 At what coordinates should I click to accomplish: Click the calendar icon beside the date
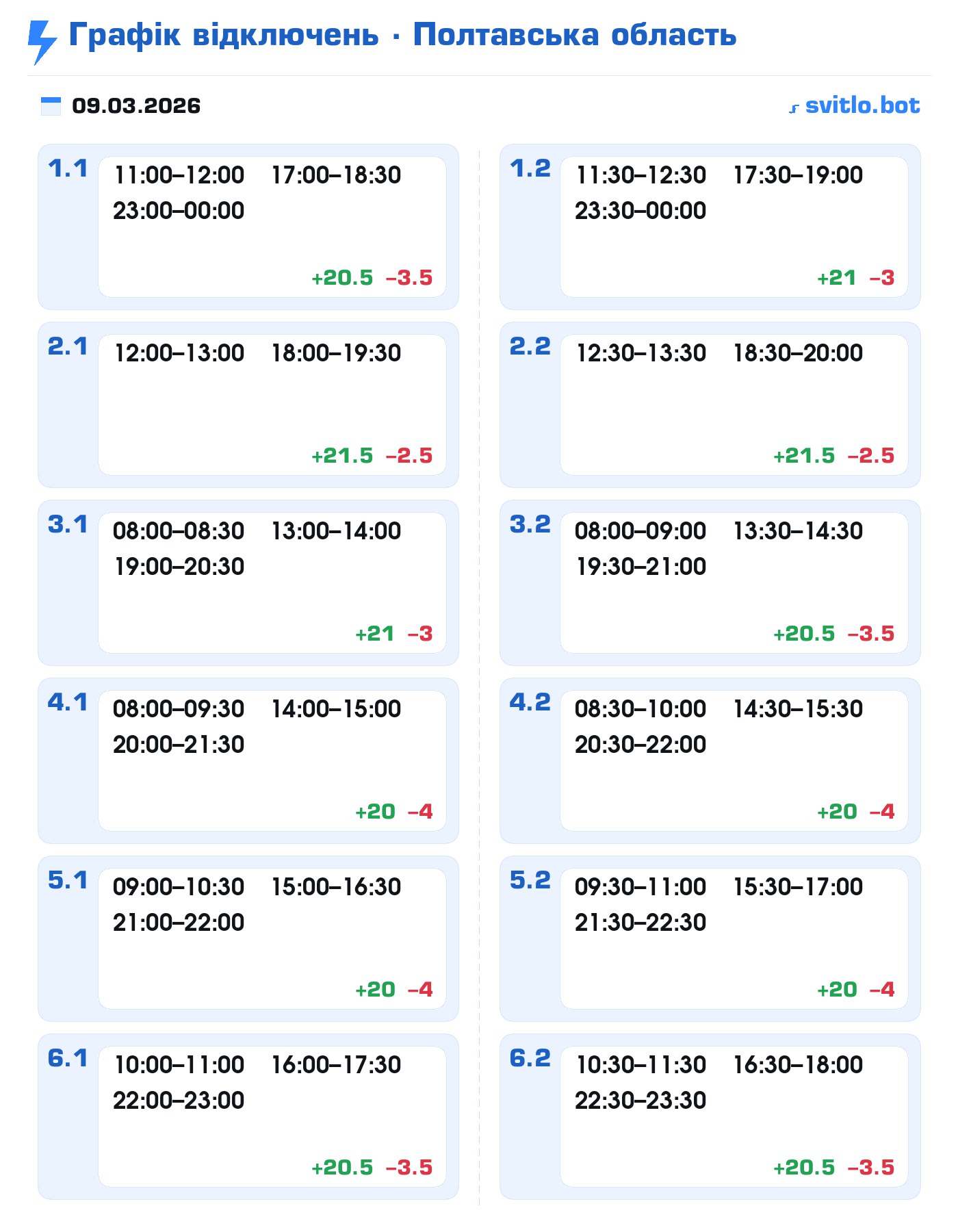(x=51, y=106)
